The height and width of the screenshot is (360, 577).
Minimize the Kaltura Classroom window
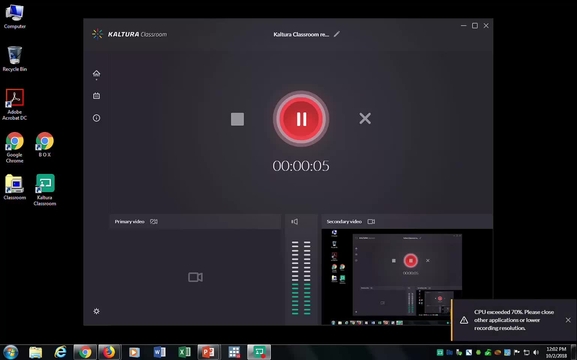tap(464, 25)
